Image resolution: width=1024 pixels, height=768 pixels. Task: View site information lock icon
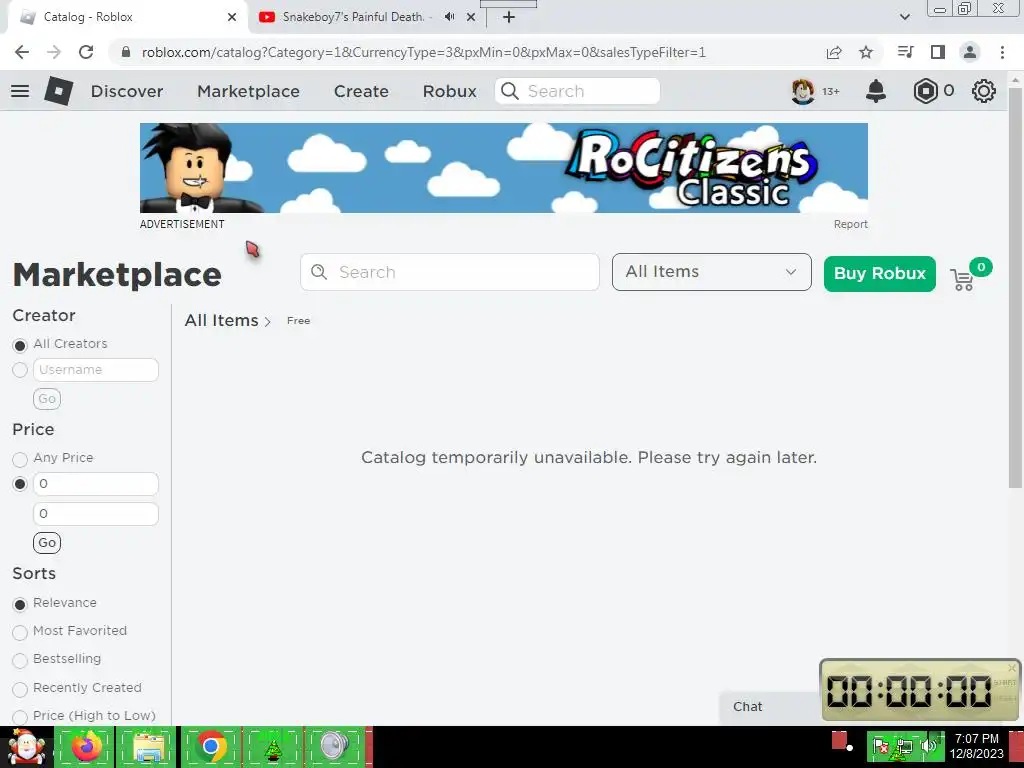tap(127, 52)
